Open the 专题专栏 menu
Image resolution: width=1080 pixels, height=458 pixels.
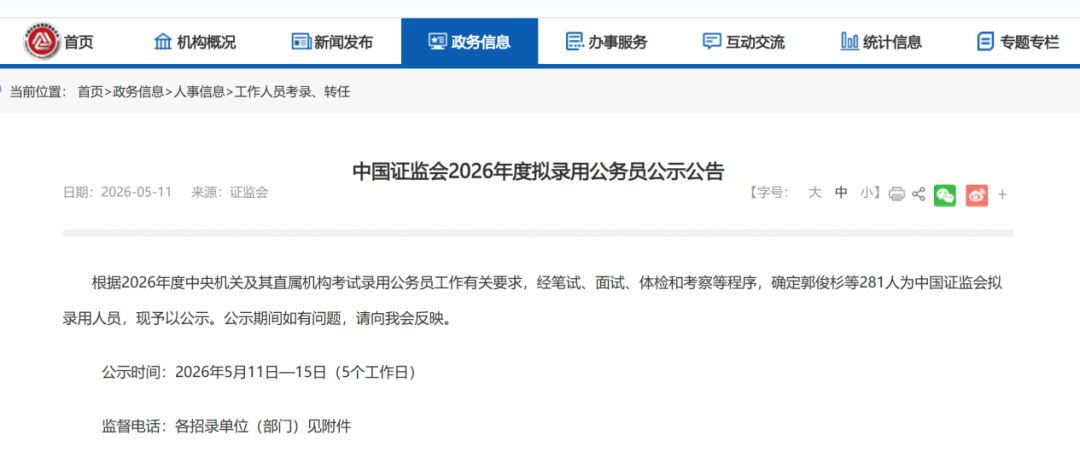click(x=1029, y=42)
